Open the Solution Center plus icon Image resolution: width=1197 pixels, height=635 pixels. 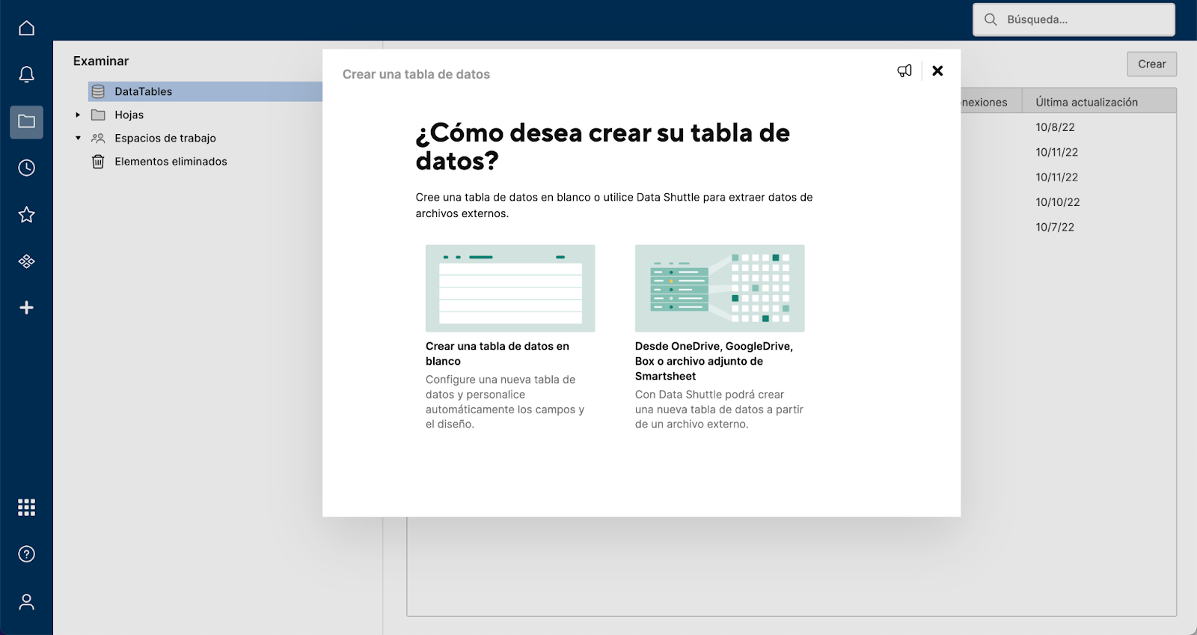point(26,308)
